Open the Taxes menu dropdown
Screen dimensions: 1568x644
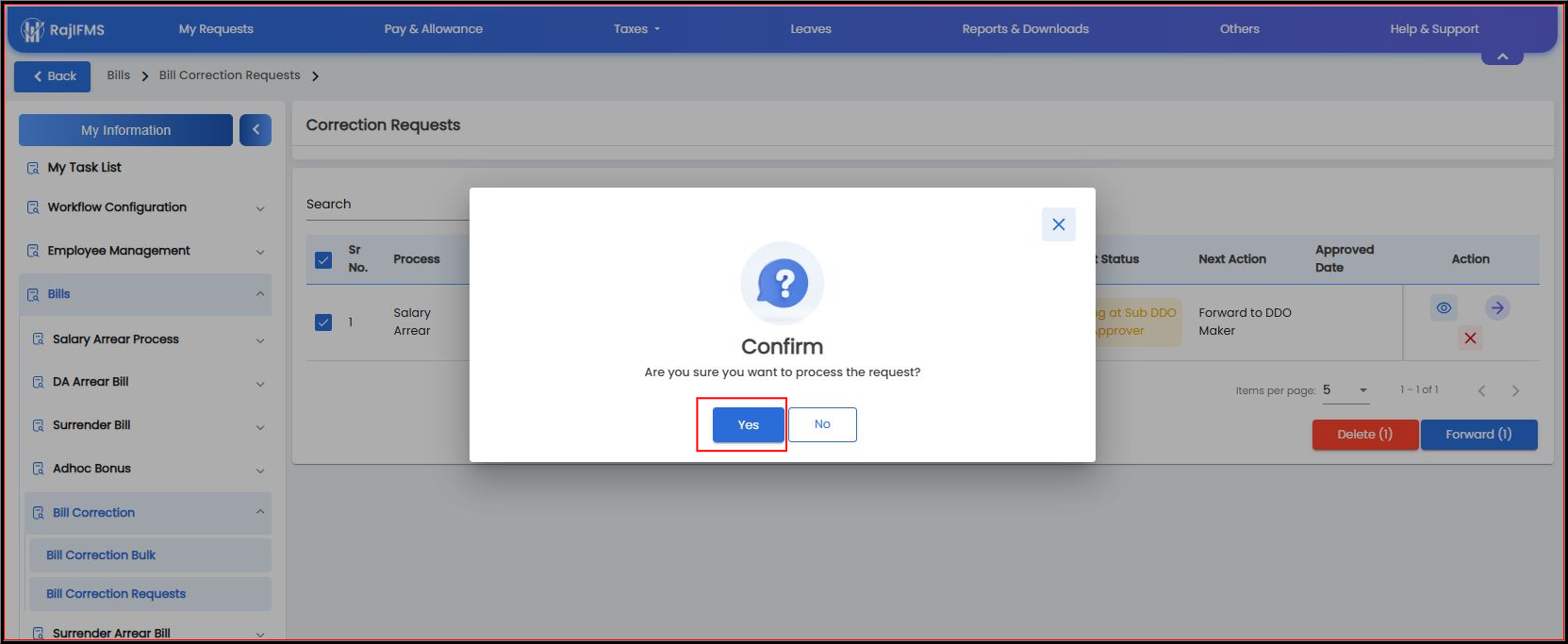point(636,29)
